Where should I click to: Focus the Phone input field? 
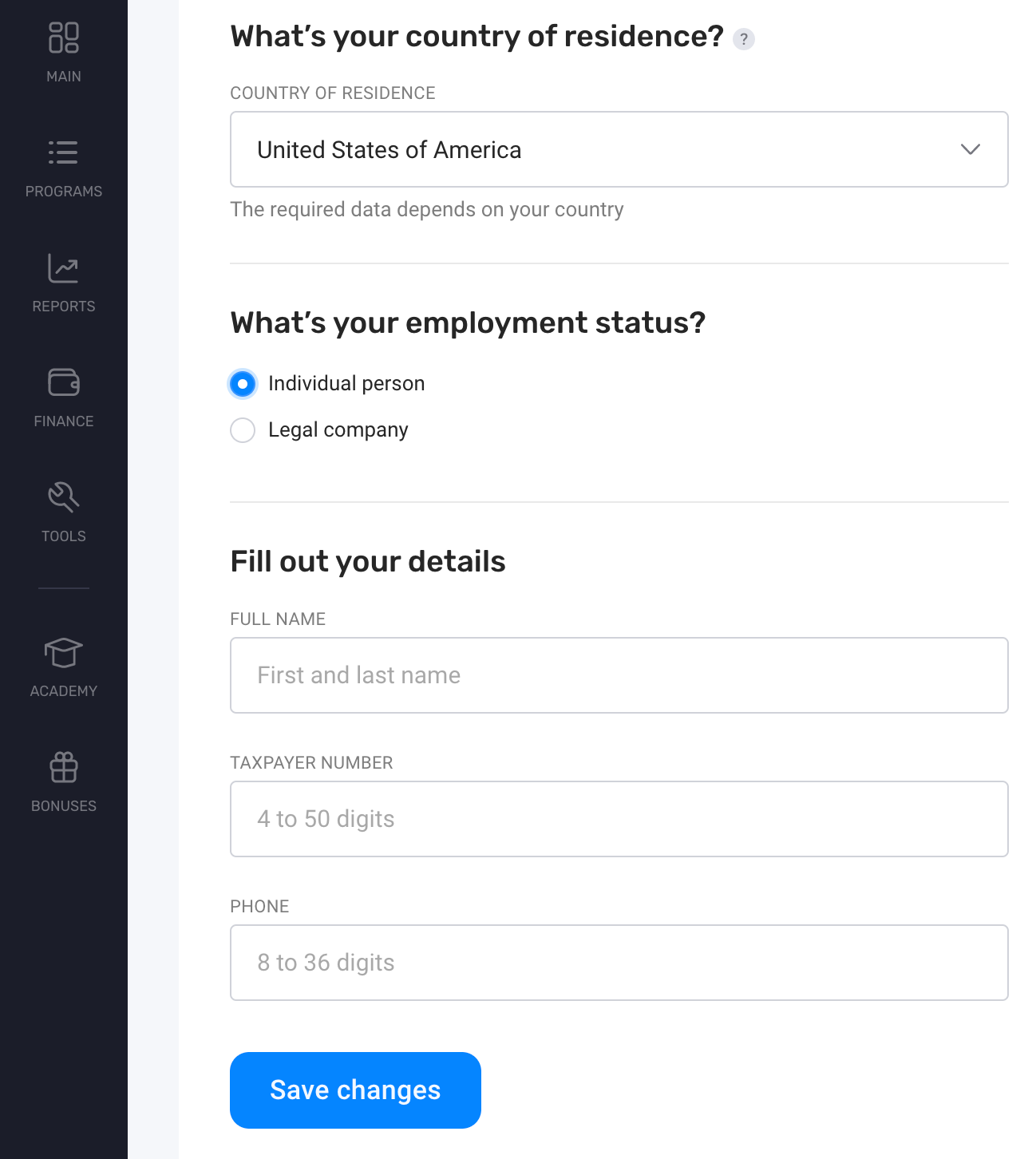(619, 963)
